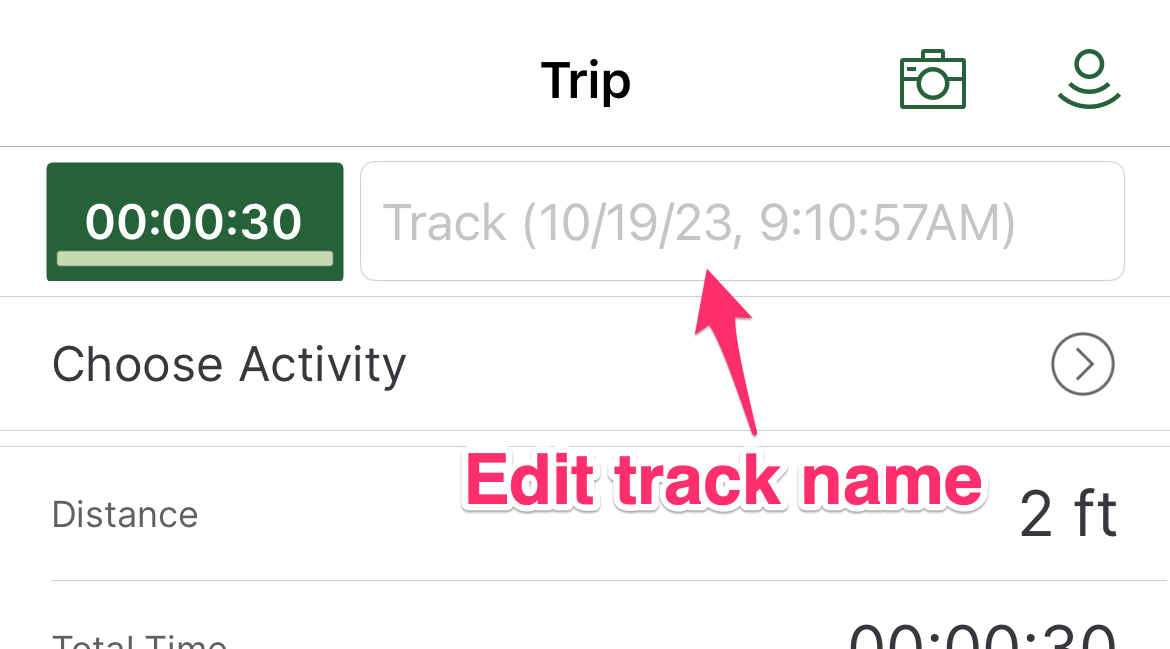Open the circled chevron beside Choose Activity
Screen dimensions: 1170x649
point(1083,364)
